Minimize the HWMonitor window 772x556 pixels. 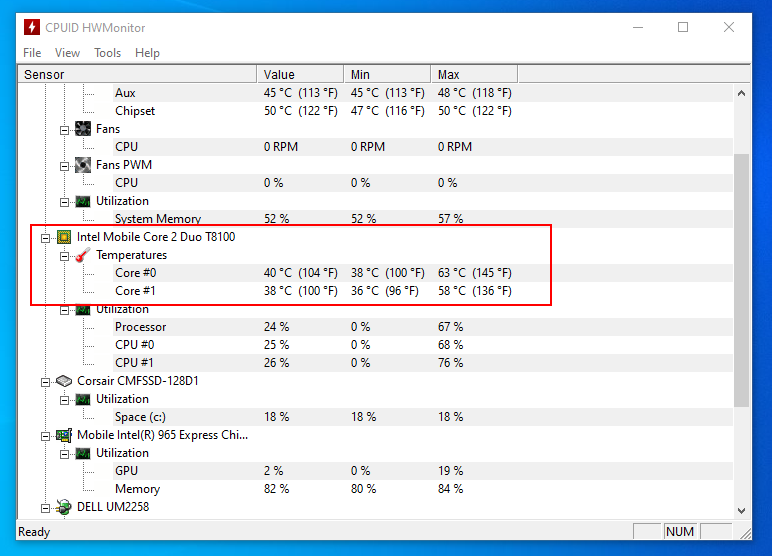[638, 28]
